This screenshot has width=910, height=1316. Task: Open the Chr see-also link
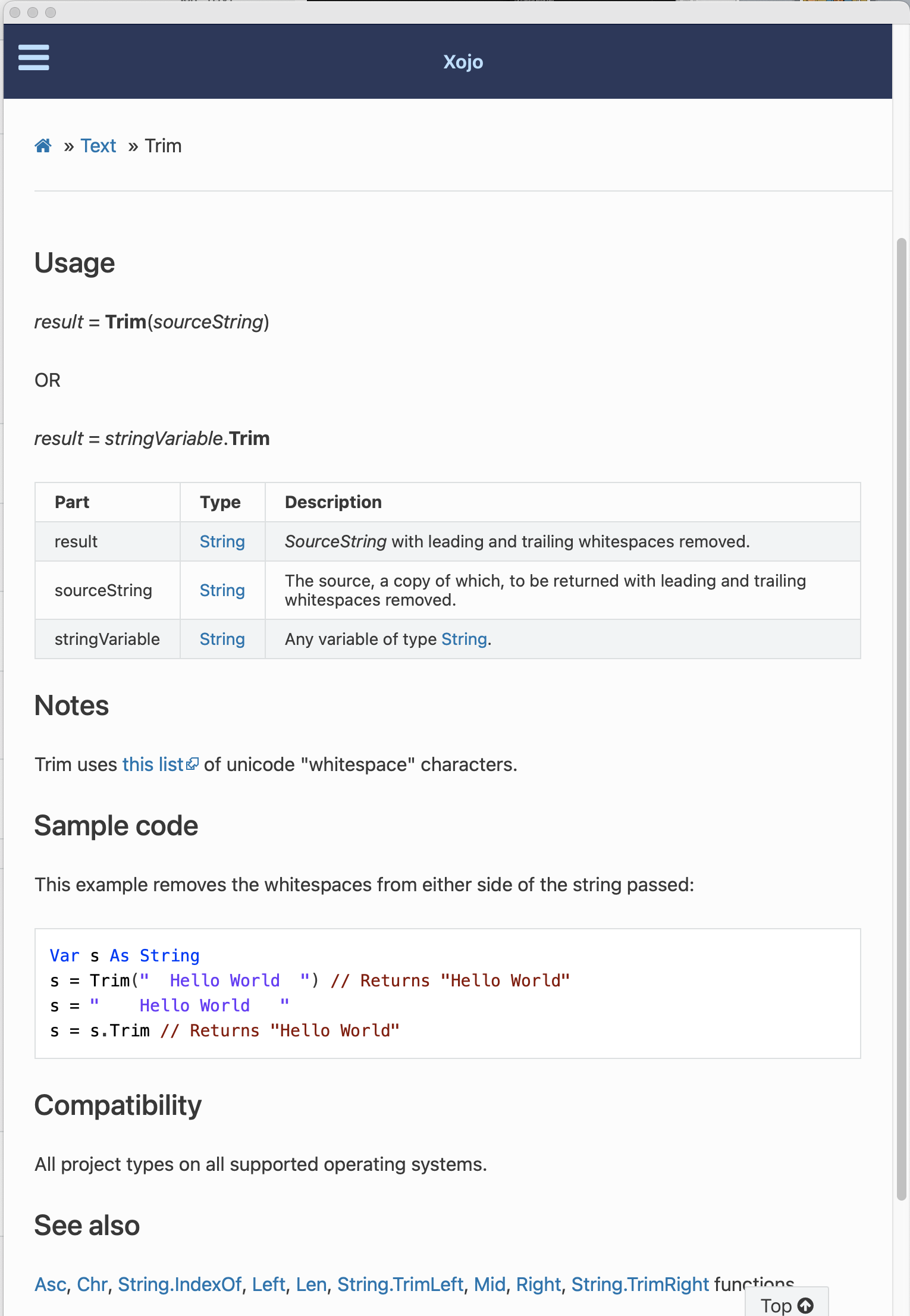92,1284
